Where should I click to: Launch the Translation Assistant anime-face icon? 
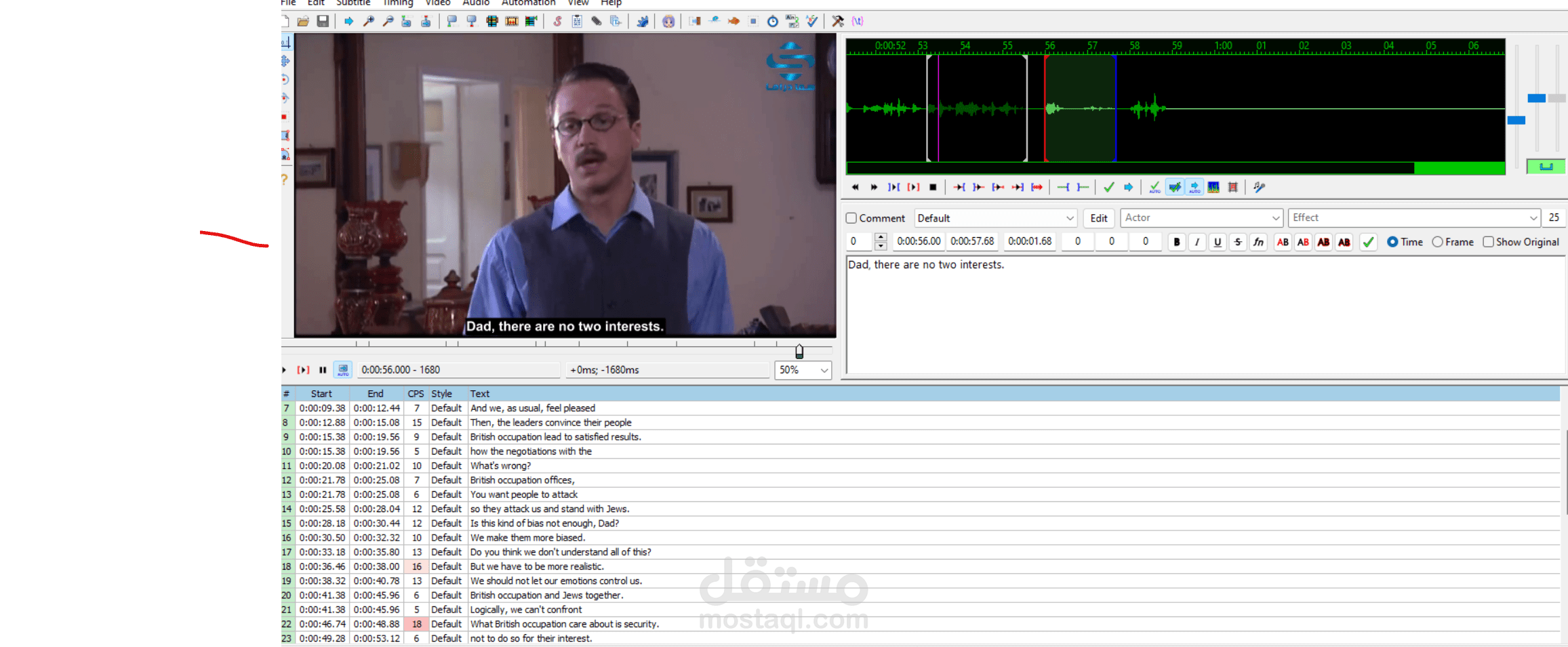[x=668, y=22]
